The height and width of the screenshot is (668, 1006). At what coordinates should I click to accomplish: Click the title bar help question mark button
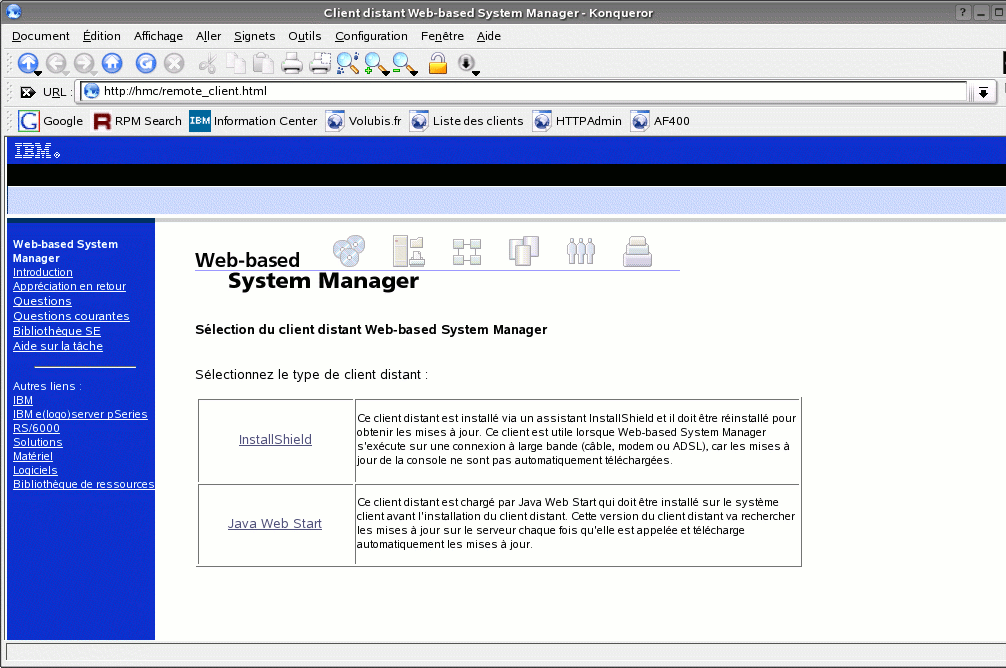pyautogui.click(x=963, y=12)
